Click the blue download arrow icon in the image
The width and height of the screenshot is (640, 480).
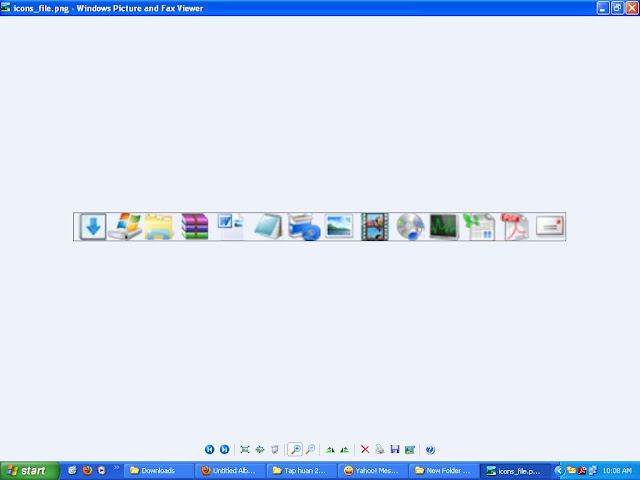(x=93, y=227)
